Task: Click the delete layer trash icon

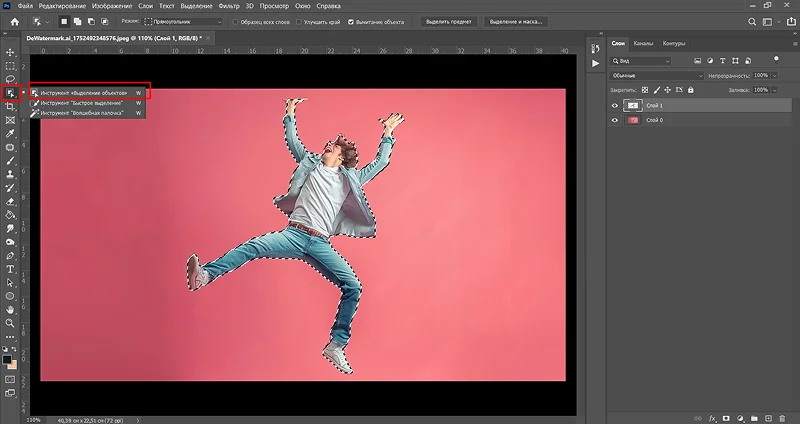Action: pyautogui.click(x=782, y=418)
